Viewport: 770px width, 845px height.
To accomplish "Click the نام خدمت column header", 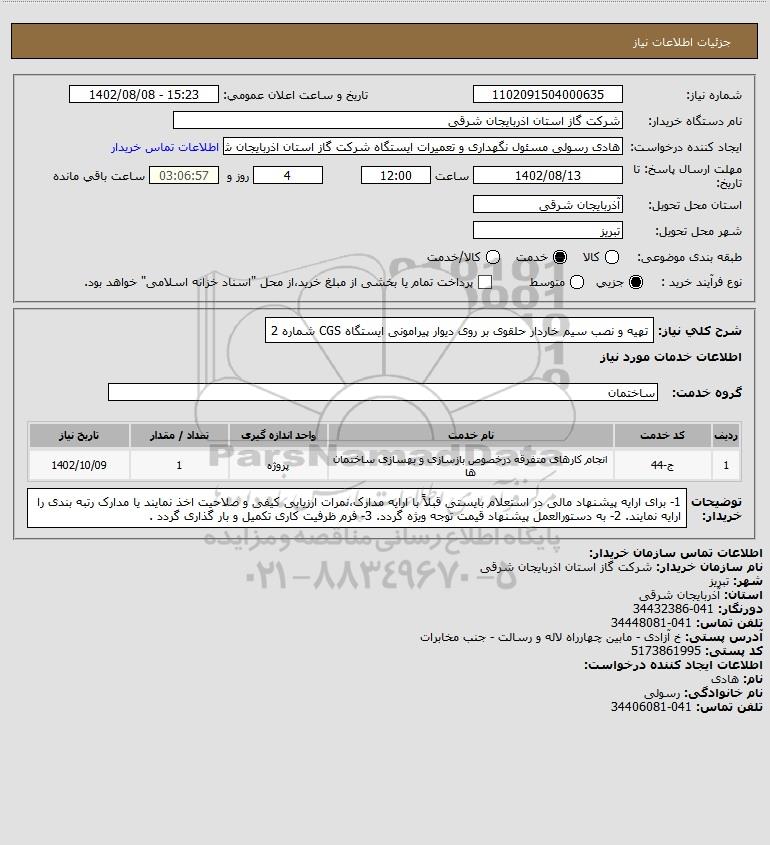I will tap(470, 435).
